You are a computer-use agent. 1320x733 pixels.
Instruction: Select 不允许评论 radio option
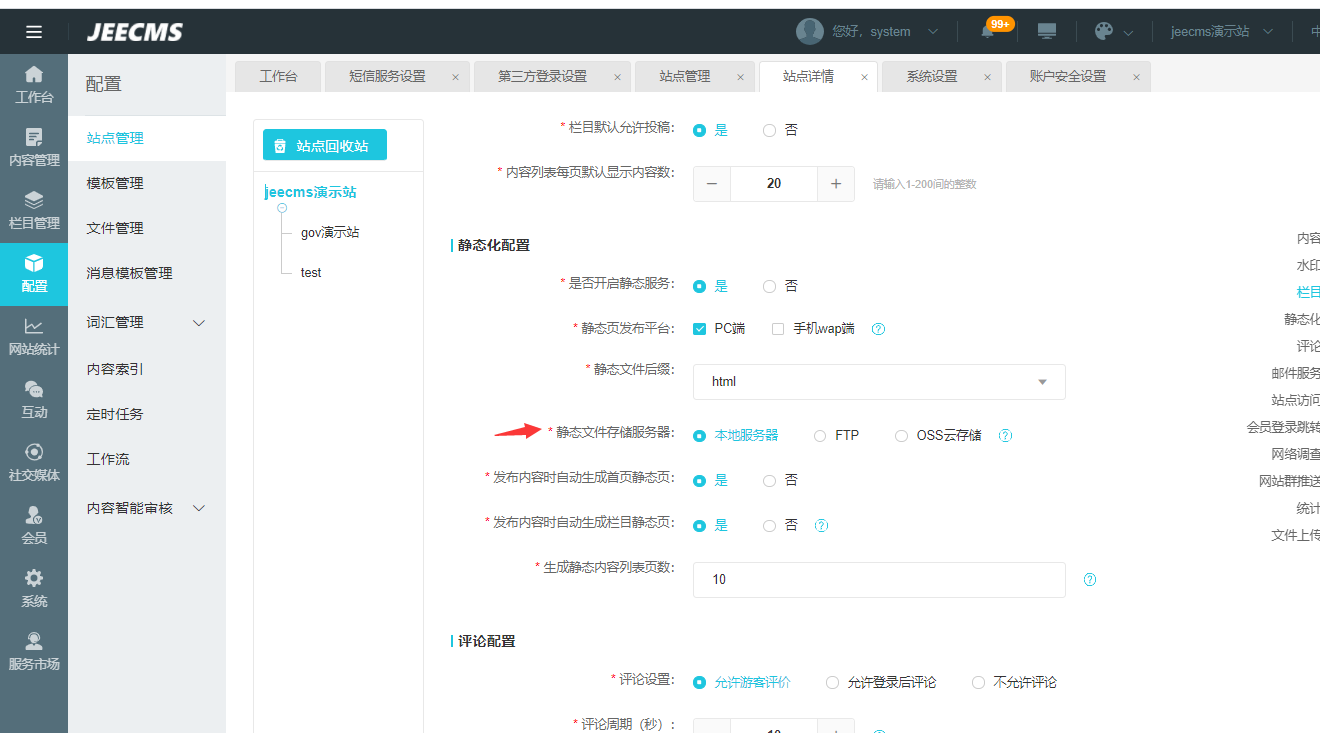(979, 683)
